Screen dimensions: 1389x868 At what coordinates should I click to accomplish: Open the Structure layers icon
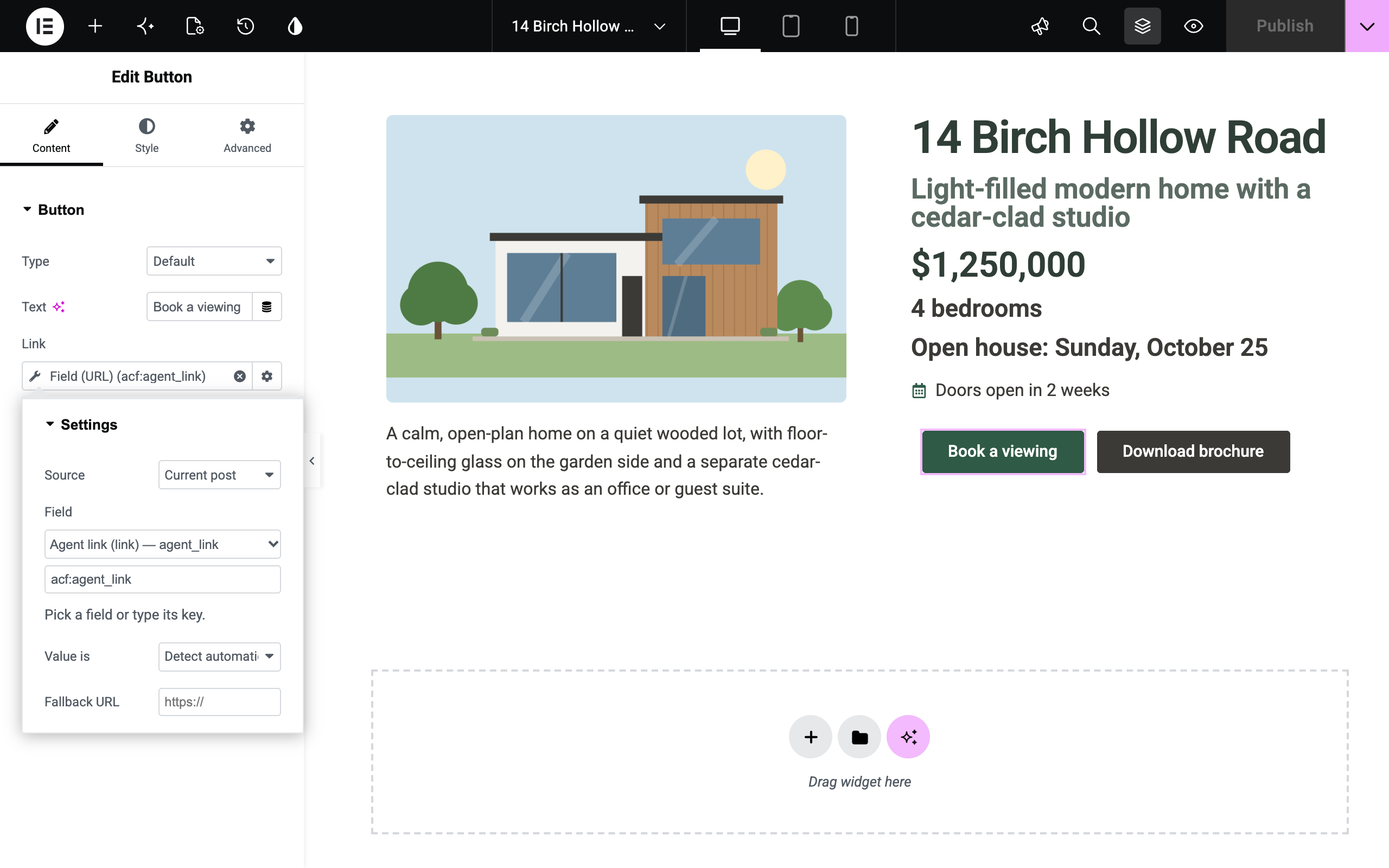[1142, 26]
